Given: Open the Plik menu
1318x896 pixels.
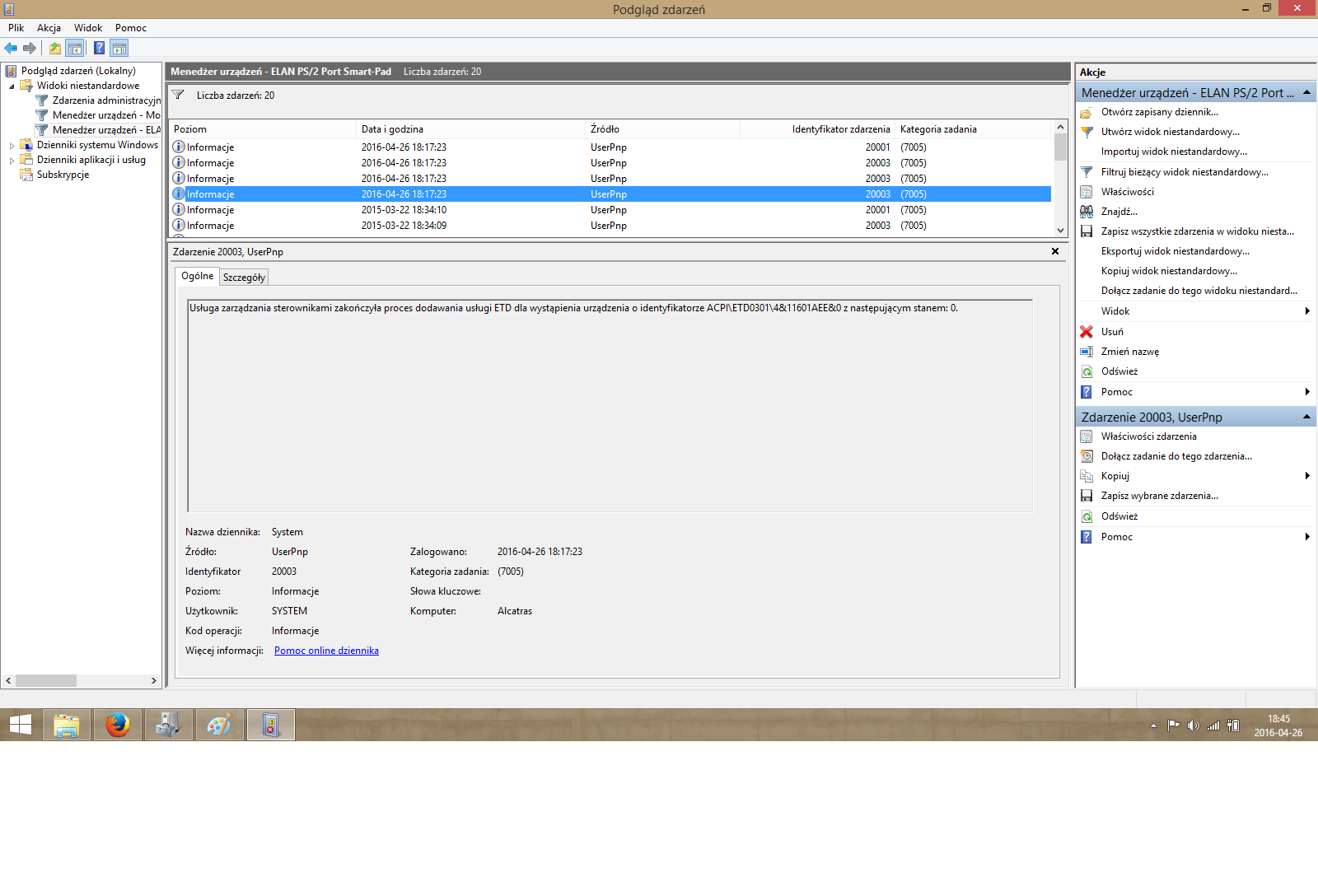Looking at the screenshot, I should click(x=16, y=28).
